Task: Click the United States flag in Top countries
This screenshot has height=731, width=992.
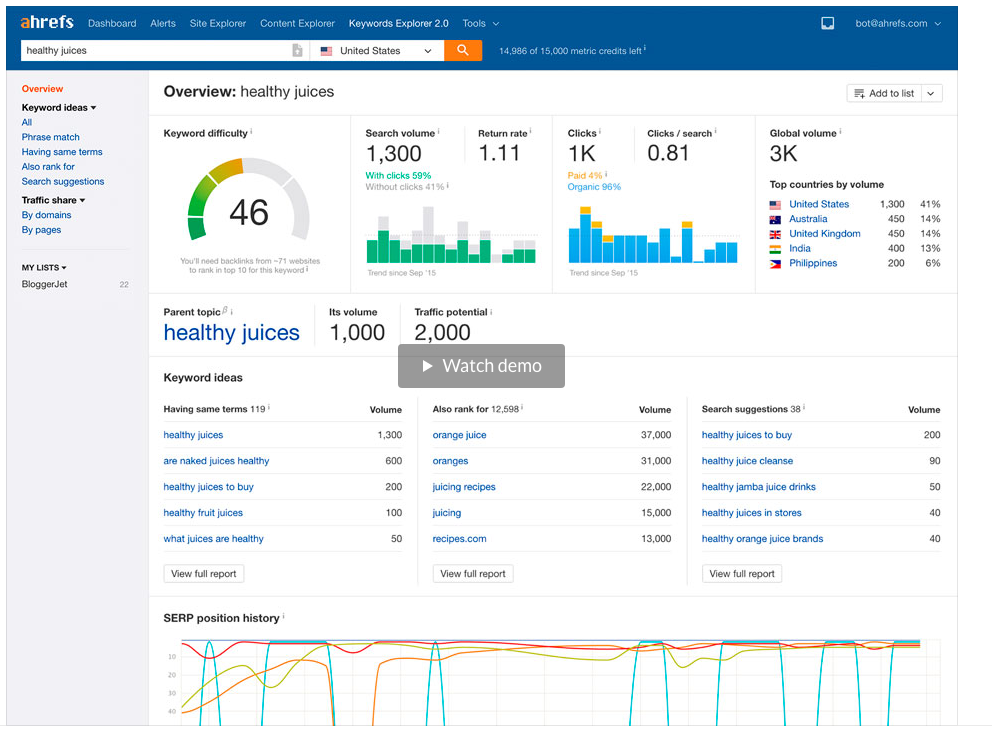Action: [x=775, y=204]
